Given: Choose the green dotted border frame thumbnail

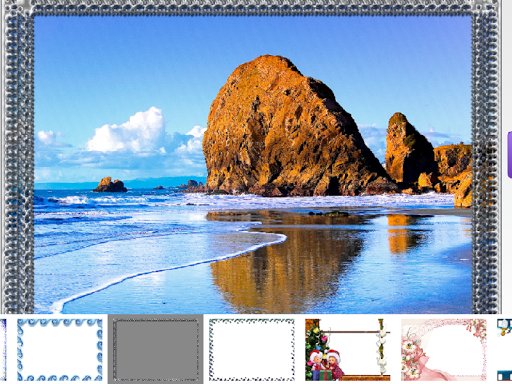Looking at the screenshot, I should [252, 350].
